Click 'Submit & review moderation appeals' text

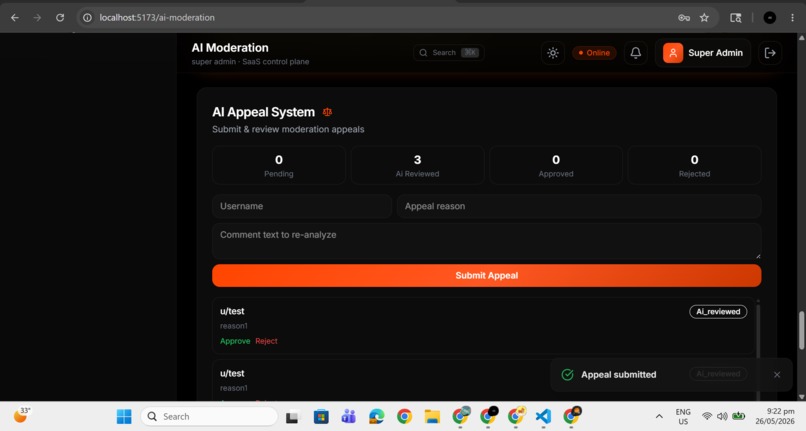pyautogui.click(x=288, y=129)
